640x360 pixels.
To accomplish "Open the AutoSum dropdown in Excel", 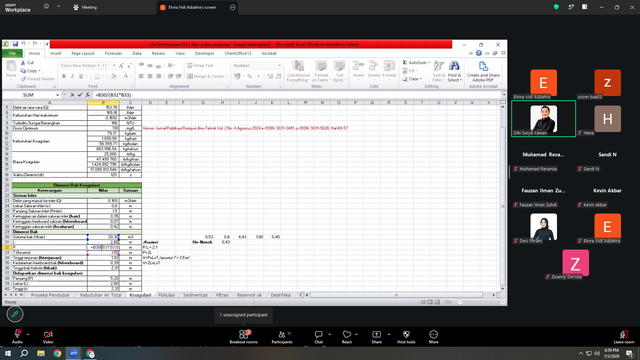I will pyautogui.click(x=429, y=62).
